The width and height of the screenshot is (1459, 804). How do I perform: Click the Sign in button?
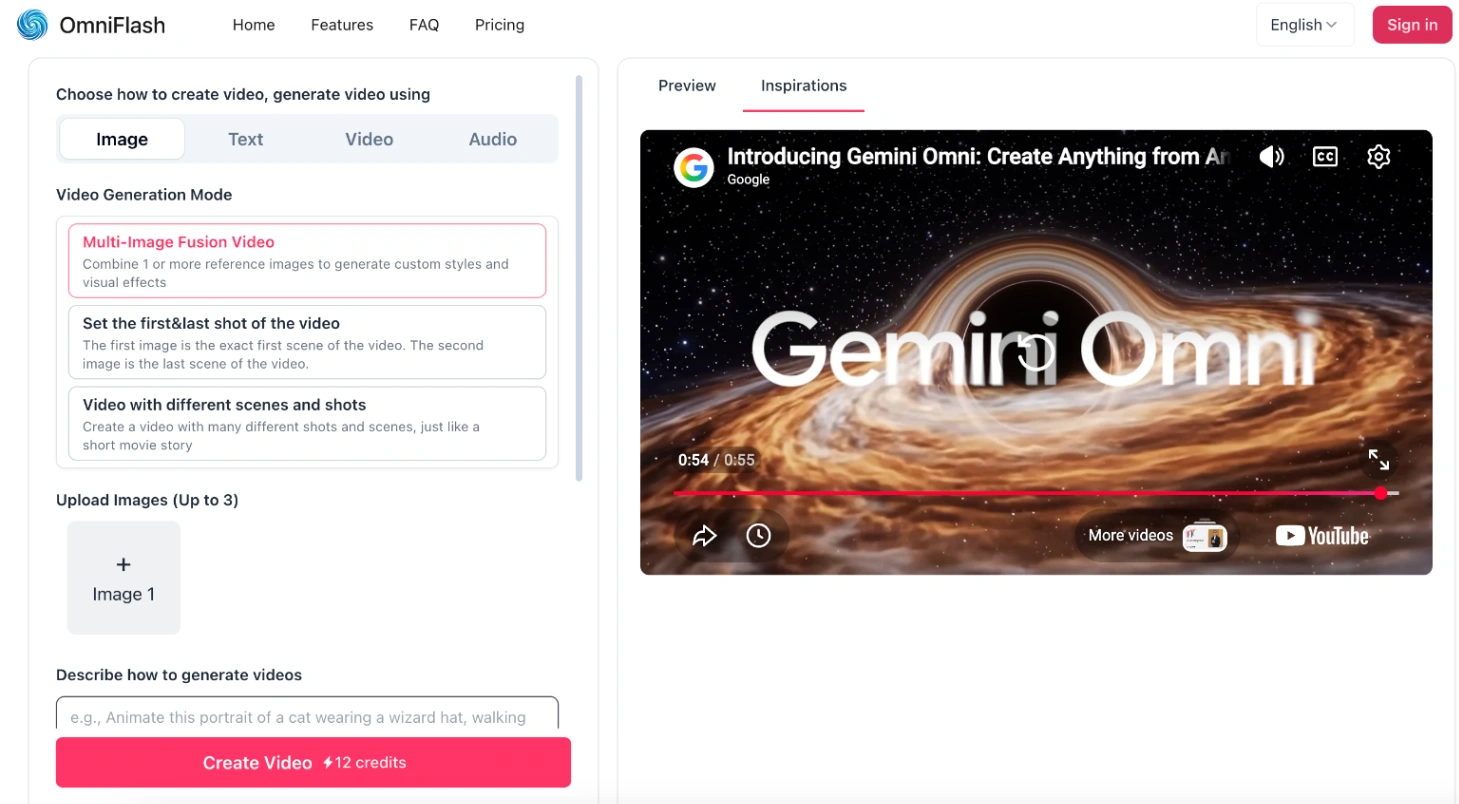click(1412, 25)
